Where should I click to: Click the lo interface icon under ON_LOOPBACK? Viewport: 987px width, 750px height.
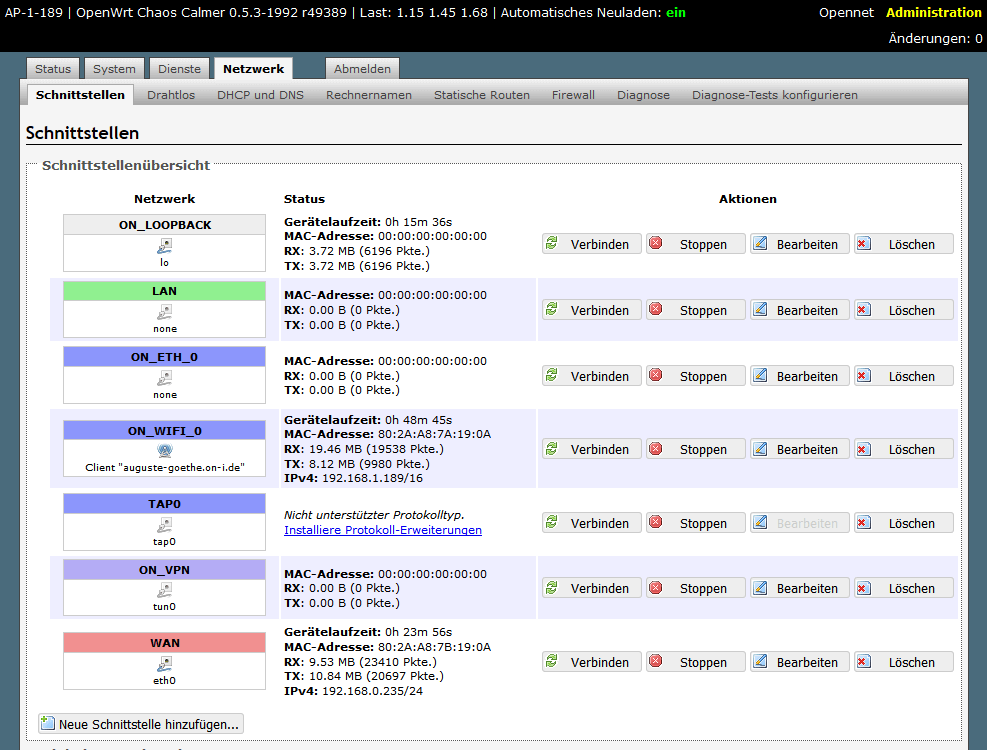click(x=165, y=245)
